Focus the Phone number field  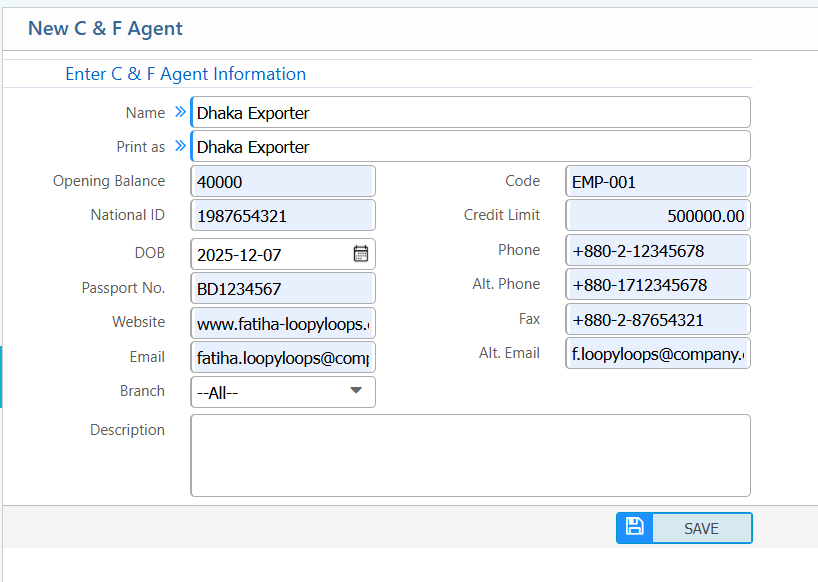[657, 250]
